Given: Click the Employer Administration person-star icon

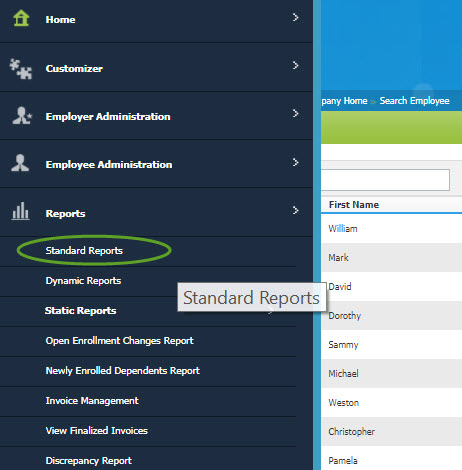Looking at the screenshot, I should pos(22,115).
